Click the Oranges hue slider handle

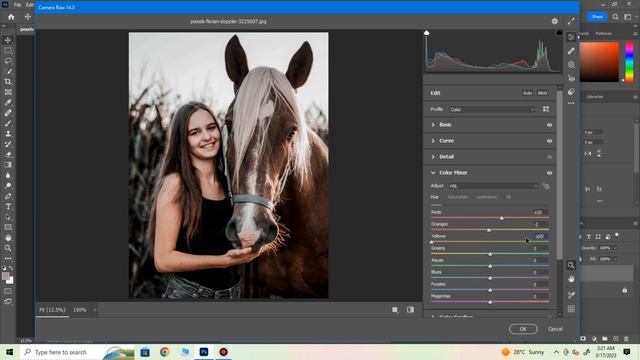point(489,230)
